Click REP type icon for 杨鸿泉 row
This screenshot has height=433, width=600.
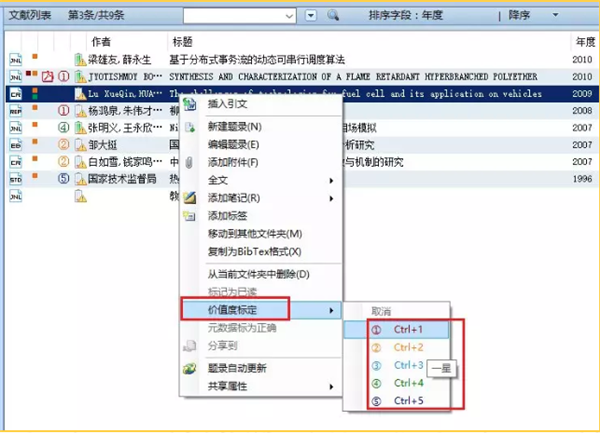(x=16, y=111)
